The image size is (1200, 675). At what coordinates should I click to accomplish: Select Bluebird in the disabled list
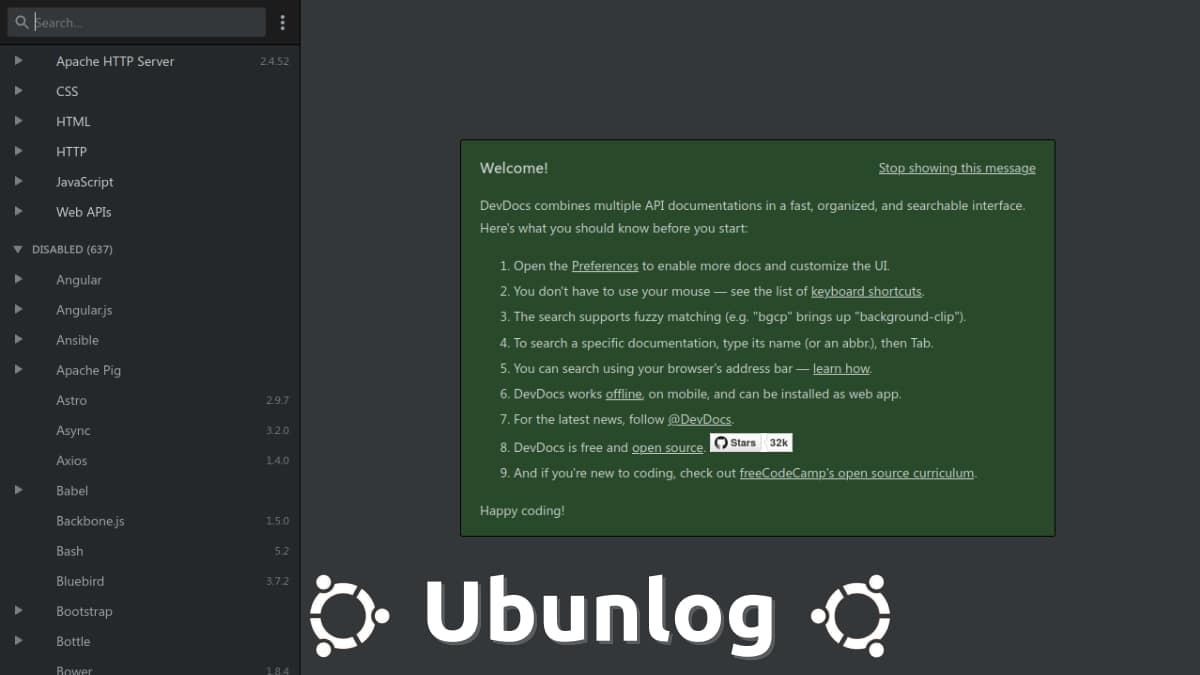click(80, 581)
